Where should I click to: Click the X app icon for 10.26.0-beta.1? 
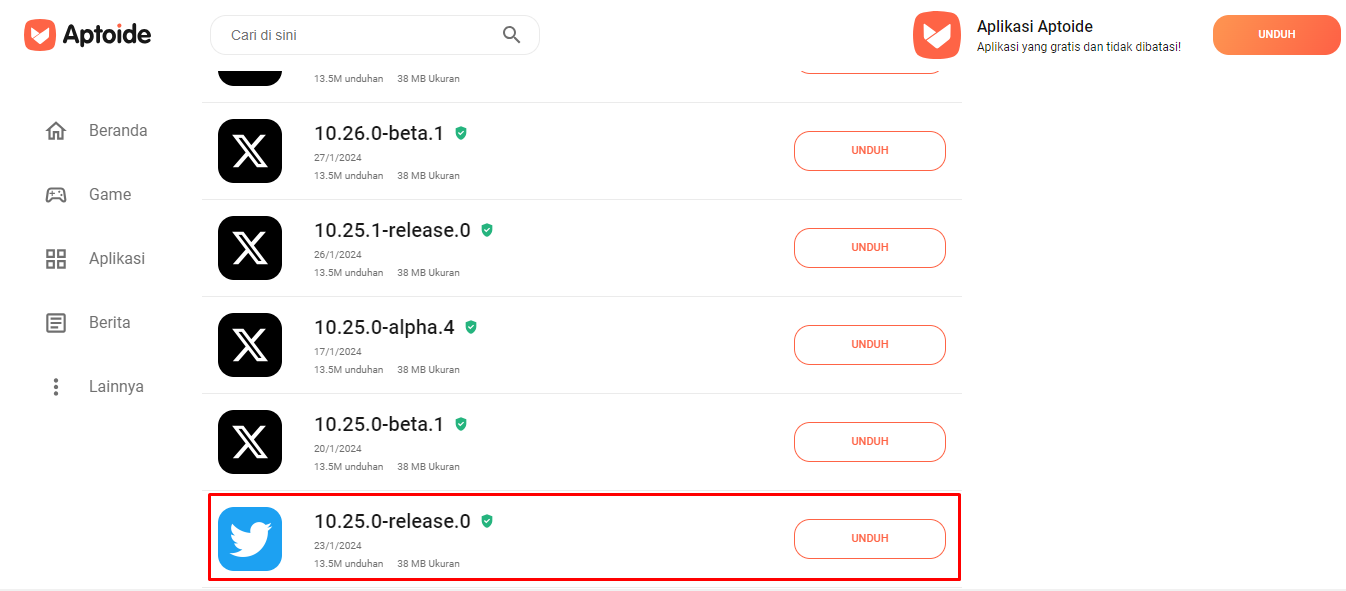point(250,151)
